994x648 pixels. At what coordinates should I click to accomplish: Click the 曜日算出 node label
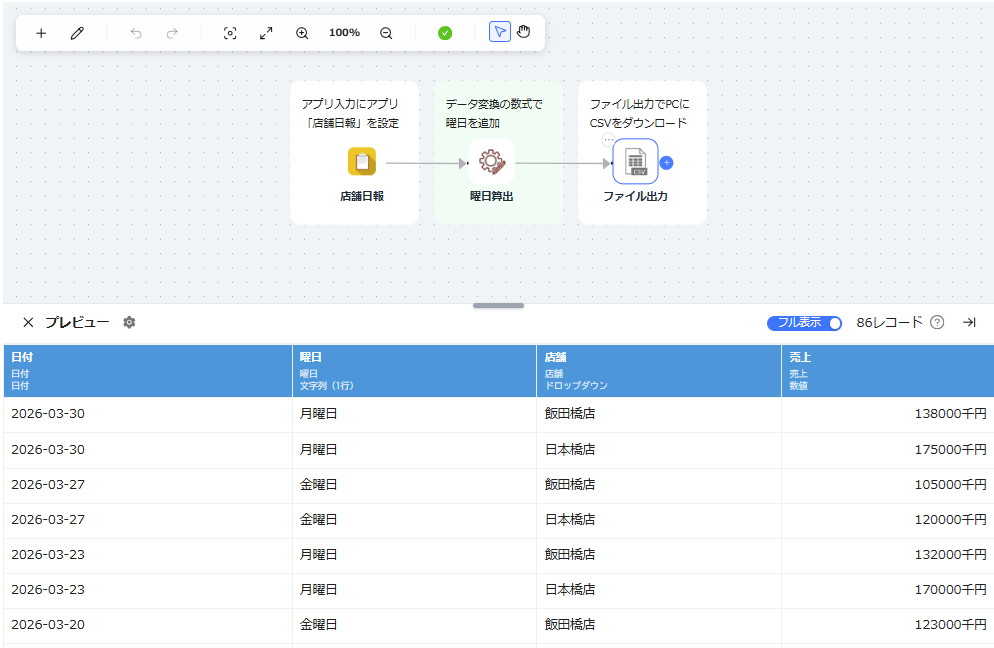[491, 197]
